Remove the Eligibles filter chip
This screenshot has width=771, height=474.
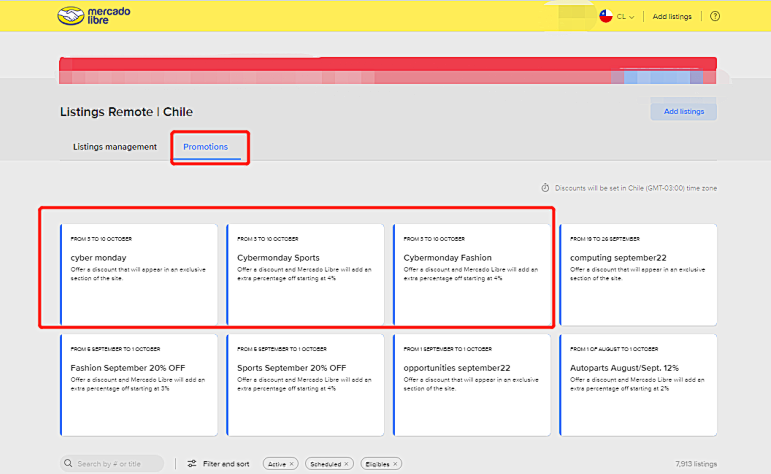click(x=395, y=464)
